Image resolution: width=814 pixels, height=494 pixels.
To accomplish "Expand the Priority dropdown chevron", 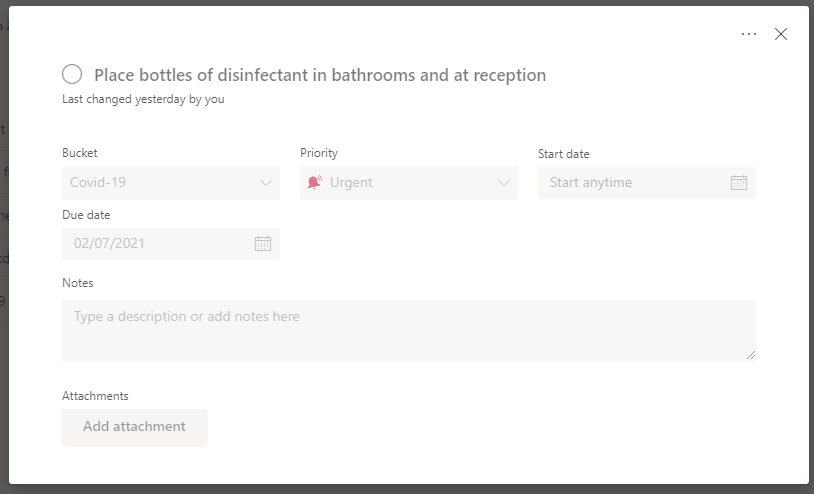I will 504,183.
